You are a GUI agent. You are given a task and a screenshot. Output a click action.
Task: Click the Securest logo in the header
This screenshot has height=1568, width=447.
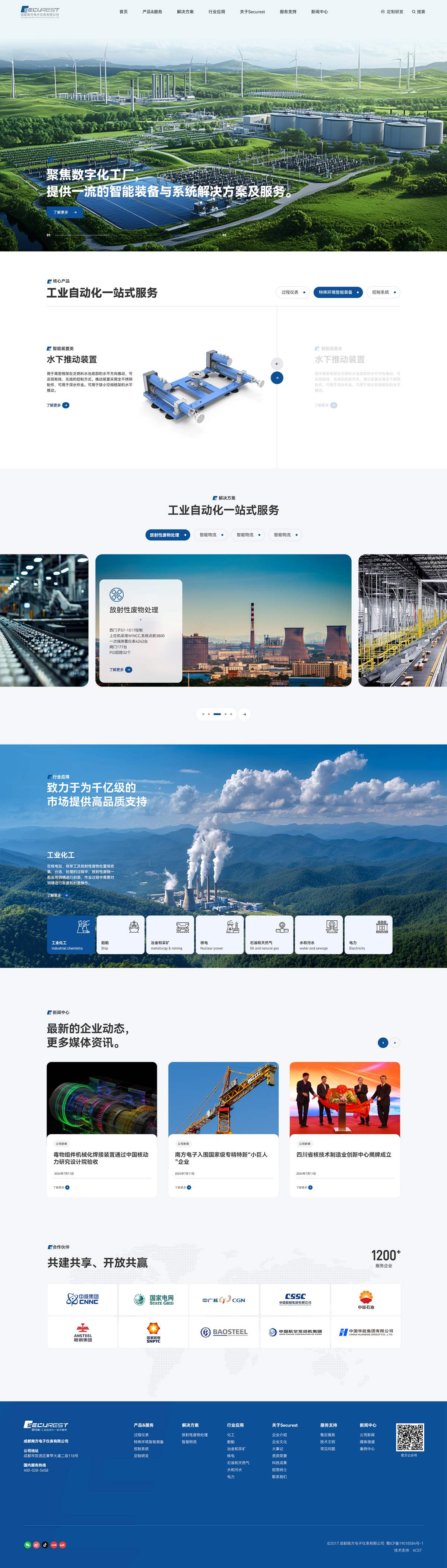click(x=40, y=12)
